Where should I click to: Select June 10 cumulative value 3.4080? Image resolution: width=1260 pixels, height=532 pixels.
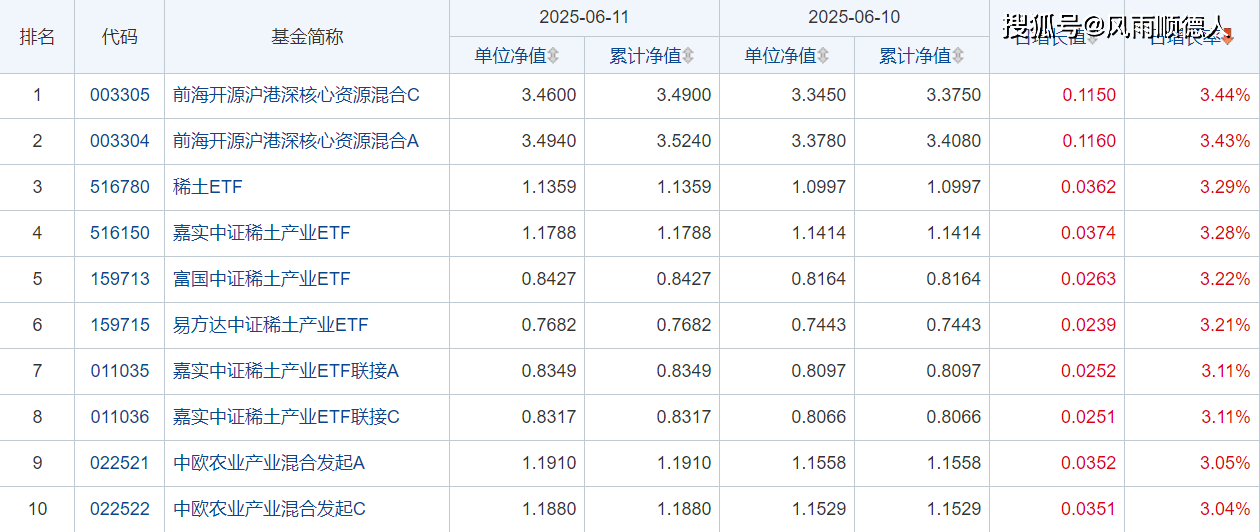[x=954, y=142]
